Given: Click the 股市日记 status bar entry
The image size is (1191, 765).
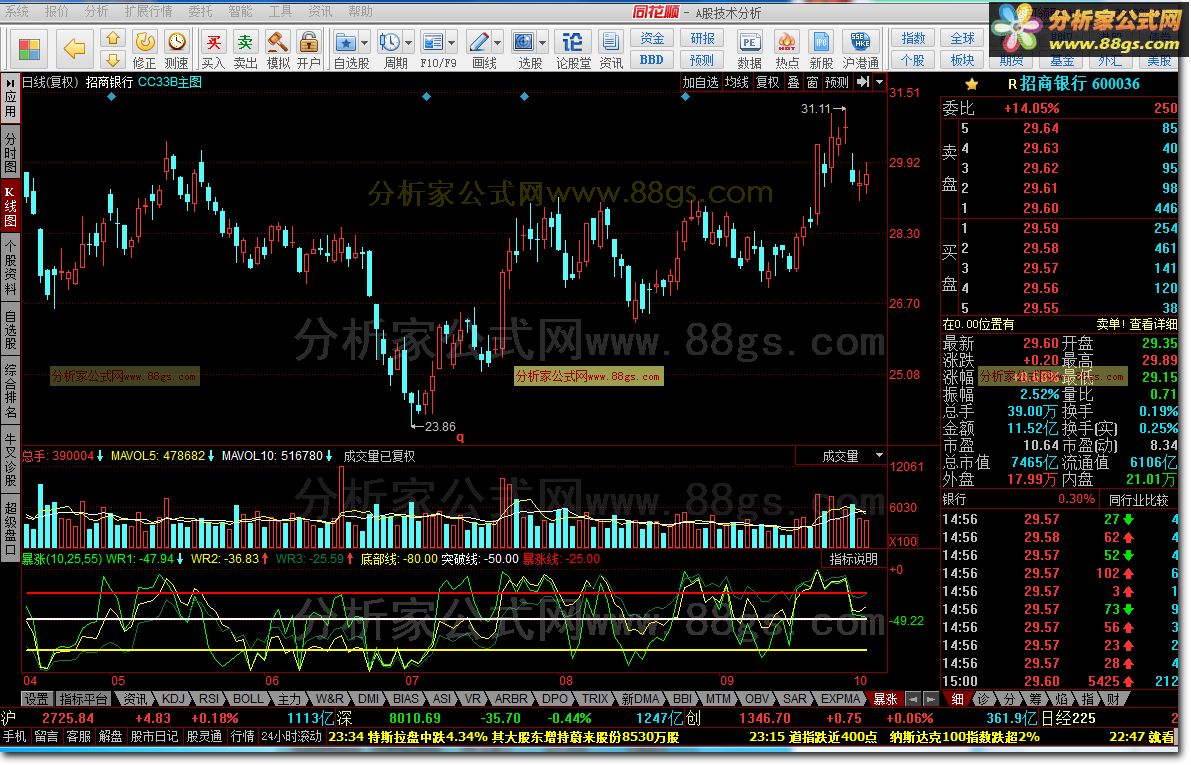Looking at the screenshot, I should [x=154, y=736].
